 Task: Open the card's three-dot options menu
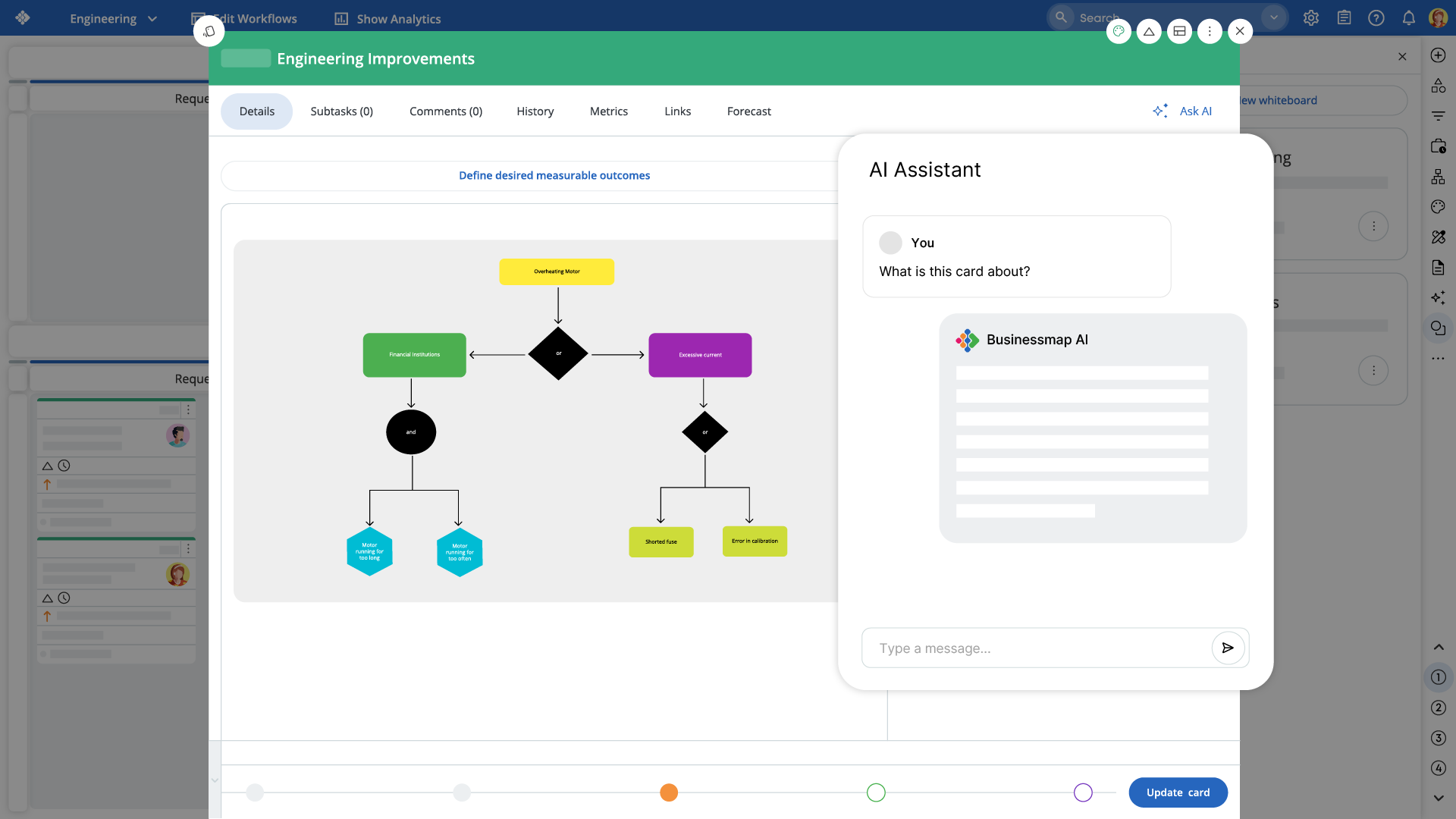[x=1210, y=31]
